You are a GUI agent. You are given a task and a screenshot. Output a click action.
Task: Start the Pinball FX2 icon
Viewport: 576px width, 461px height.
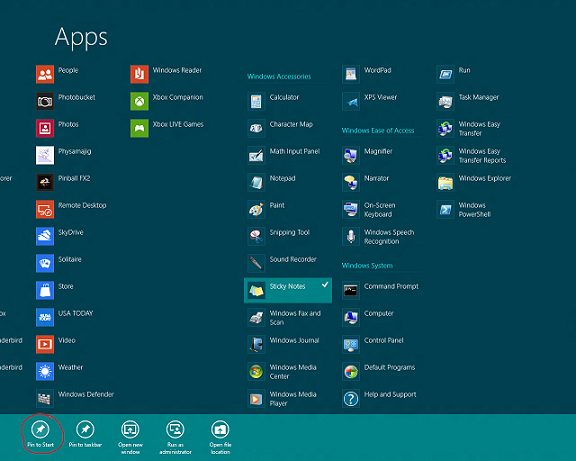(45, 182)
